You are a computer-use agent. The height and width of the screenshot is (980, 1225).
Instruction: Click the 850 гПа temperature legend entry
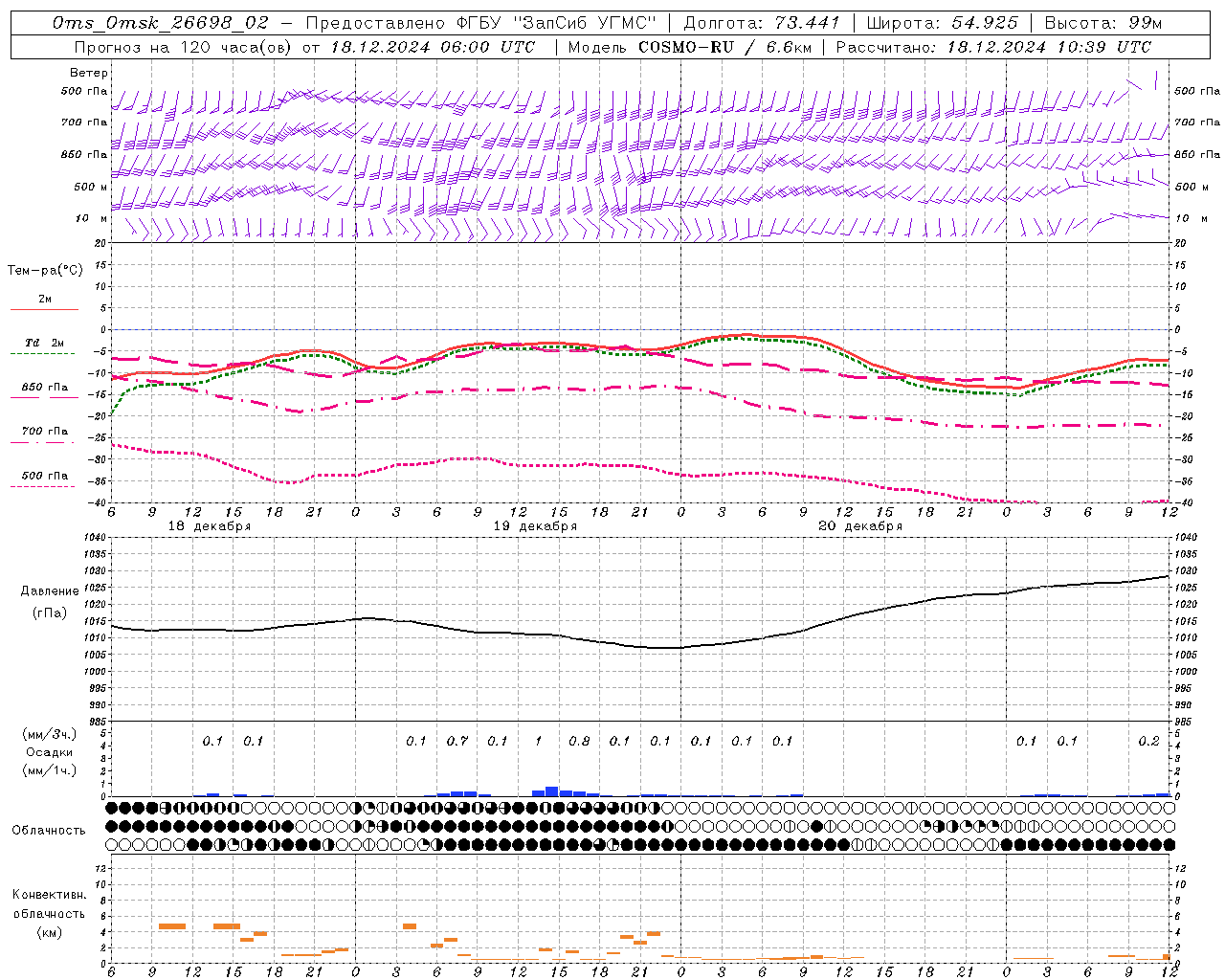pos(45,387)
